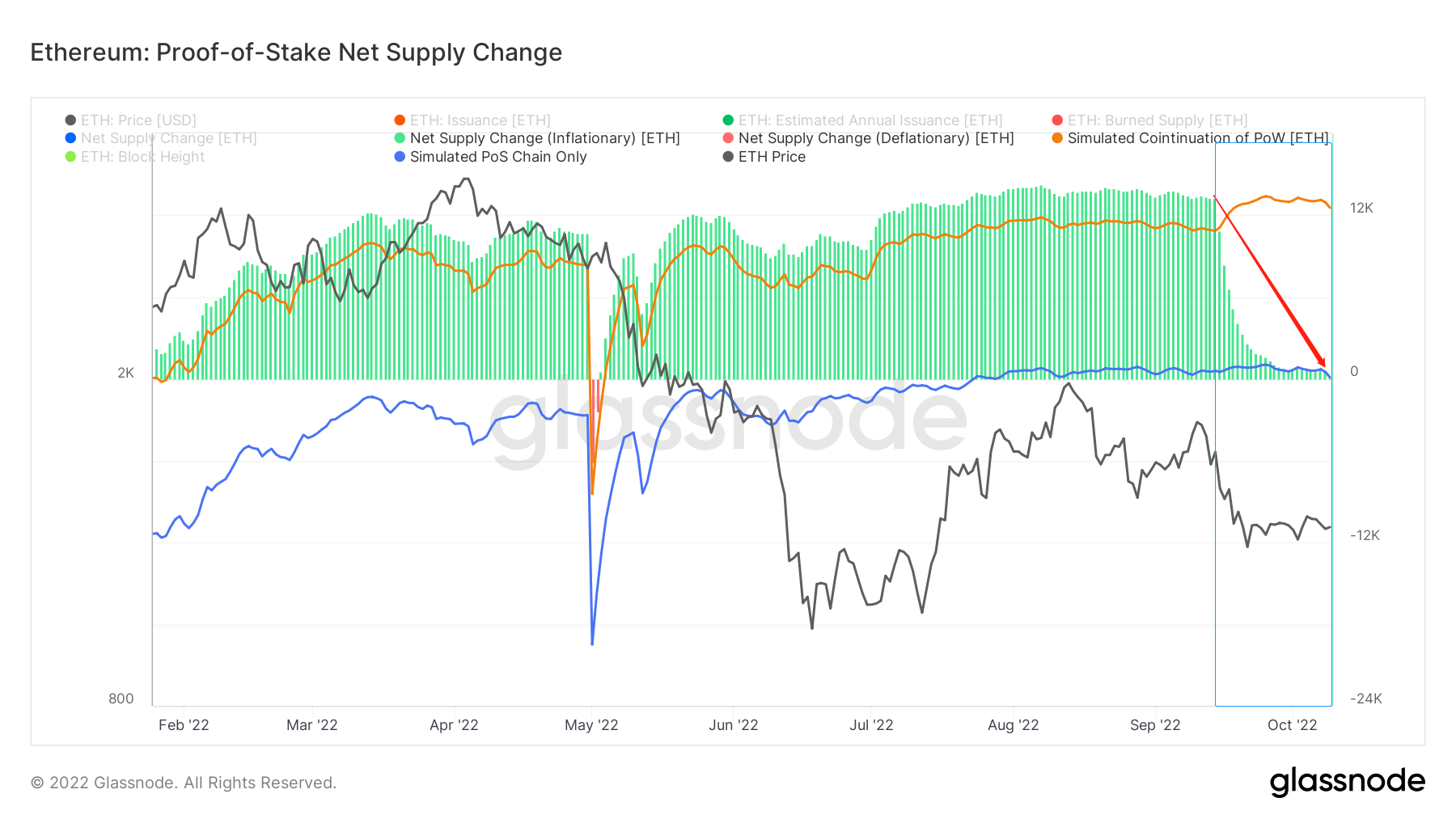
Task: Toggle the Net Supply Change (Deflationary) [ETH] series
Action: [876, 138]
